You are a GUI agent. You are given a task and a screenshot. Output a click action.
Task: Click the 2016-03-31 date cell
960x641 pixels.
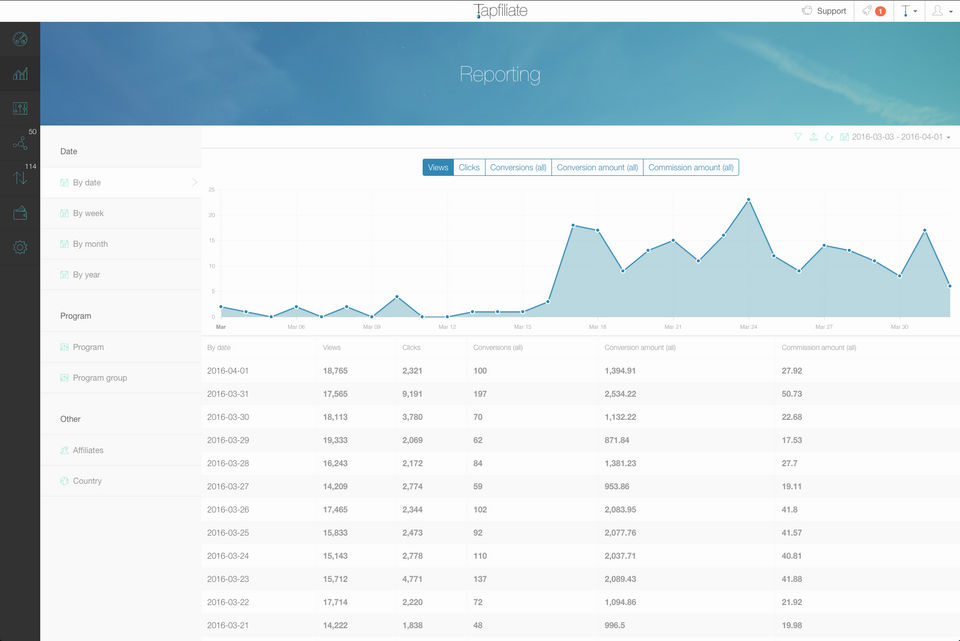(x=228, y=394)
